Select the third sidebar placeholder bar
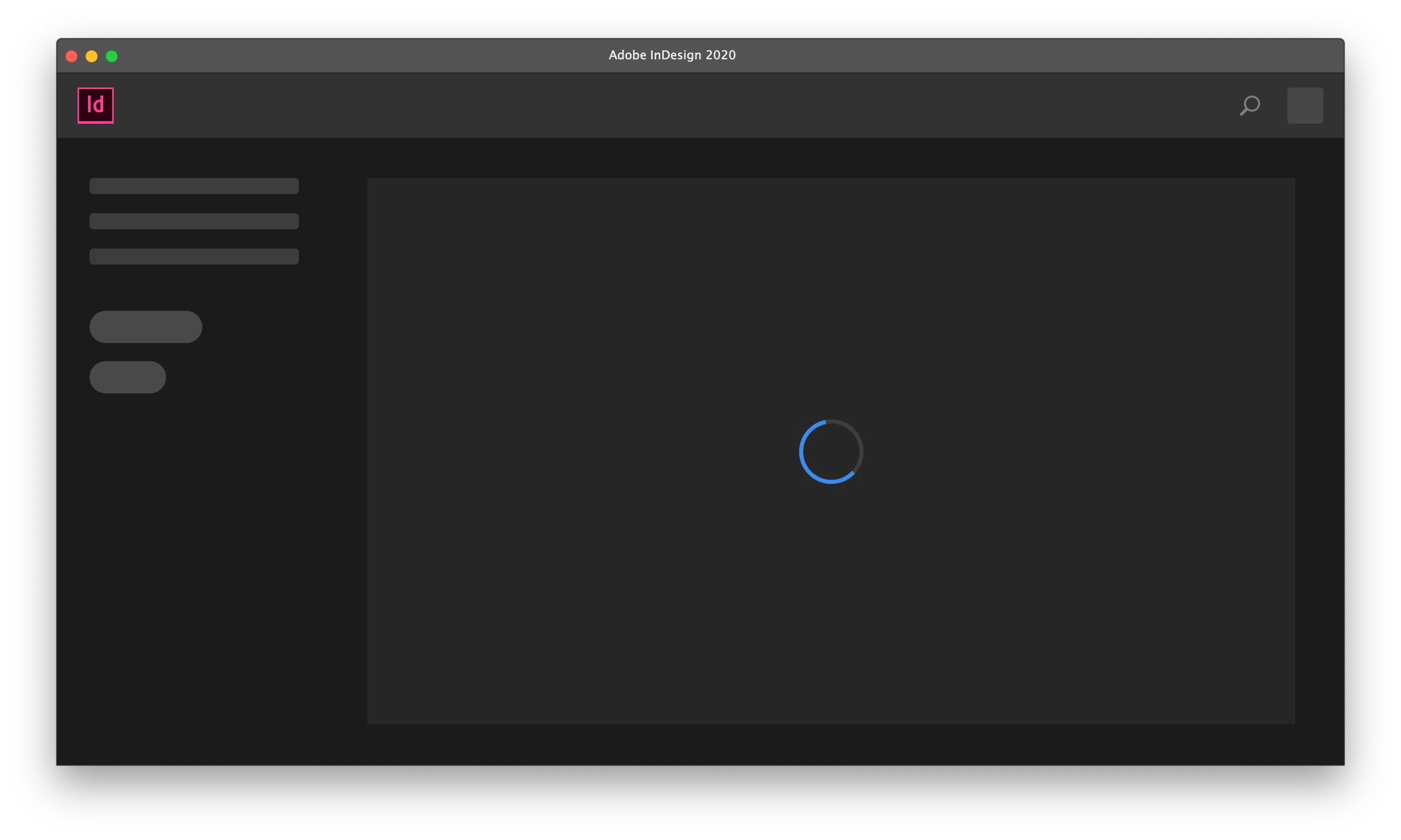Viewport: 1401px width, 840px height. (x=194, y=257)
